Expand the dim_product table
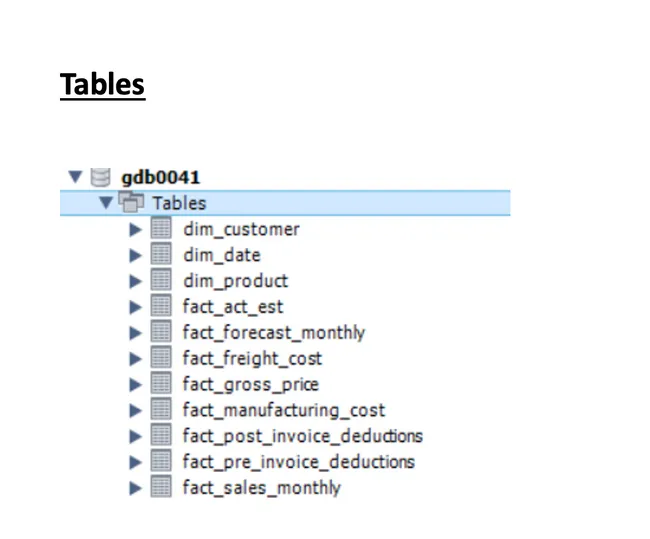The width and height of the screenshot is (650, 539). click(x=136, y=281)
